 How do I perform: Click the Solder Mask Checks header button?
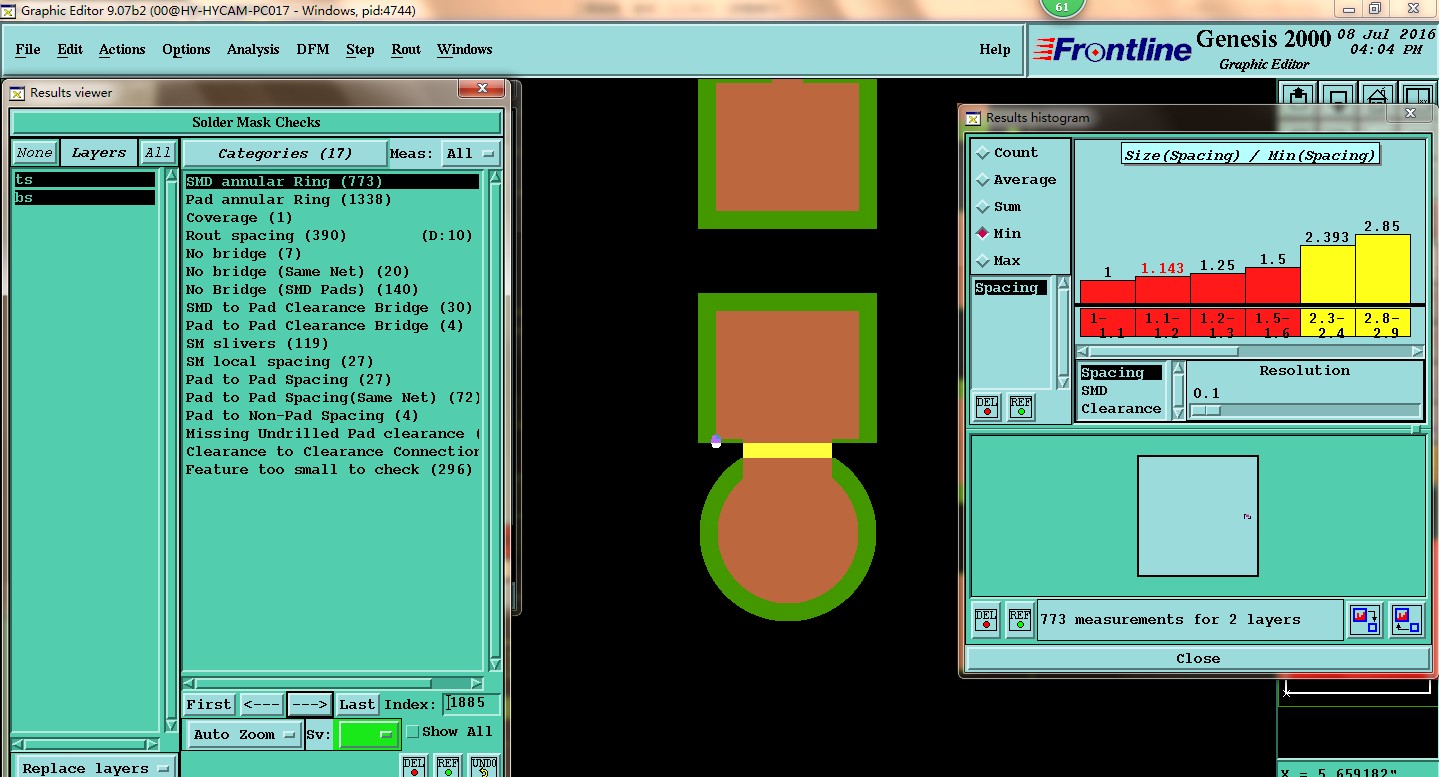(256, 123)
